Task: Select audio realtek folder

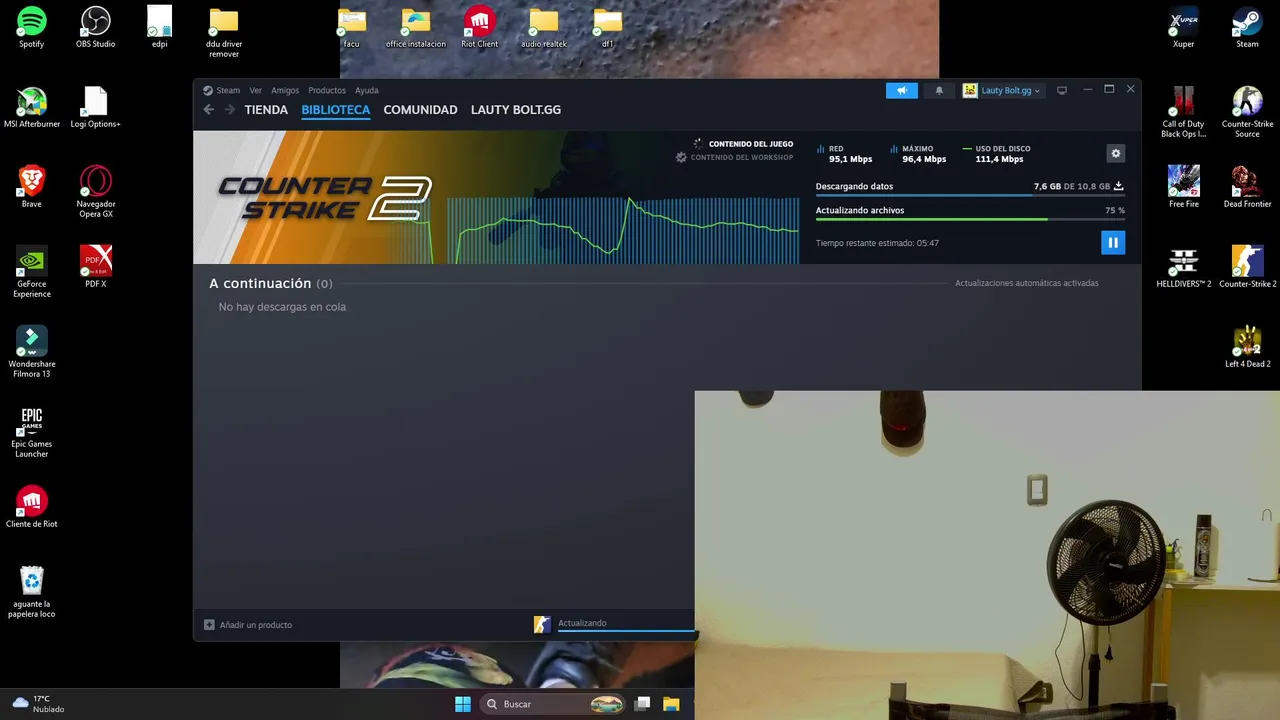Action: (x=544, y=27)
